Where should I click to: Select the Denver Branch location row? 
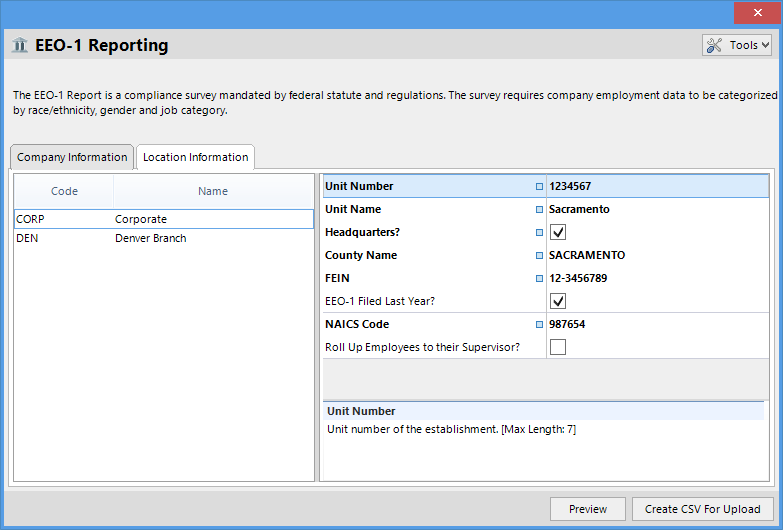point(150,238)
